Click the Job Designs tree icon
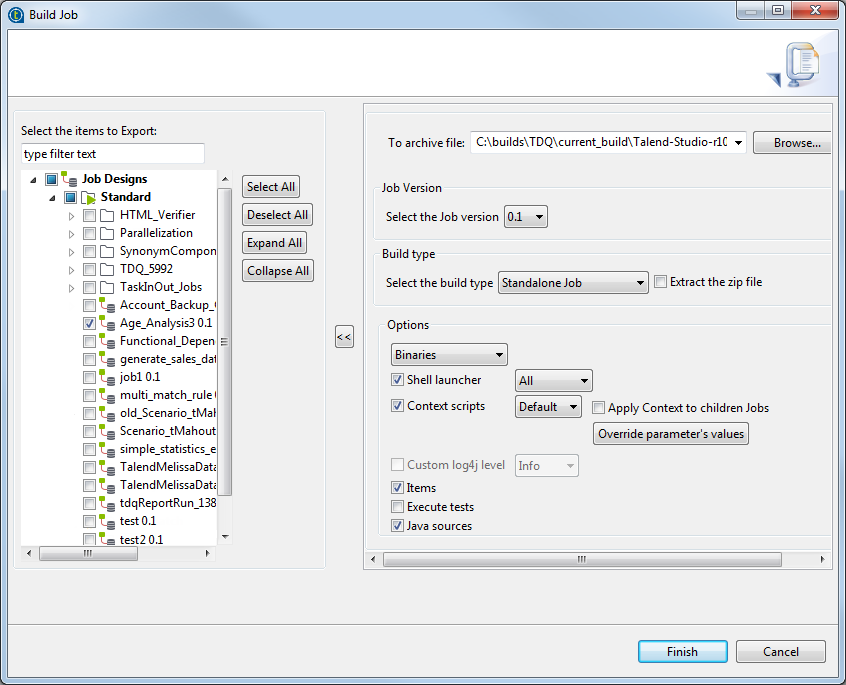Viewport: 846px width, 685px height. point(69,179)
